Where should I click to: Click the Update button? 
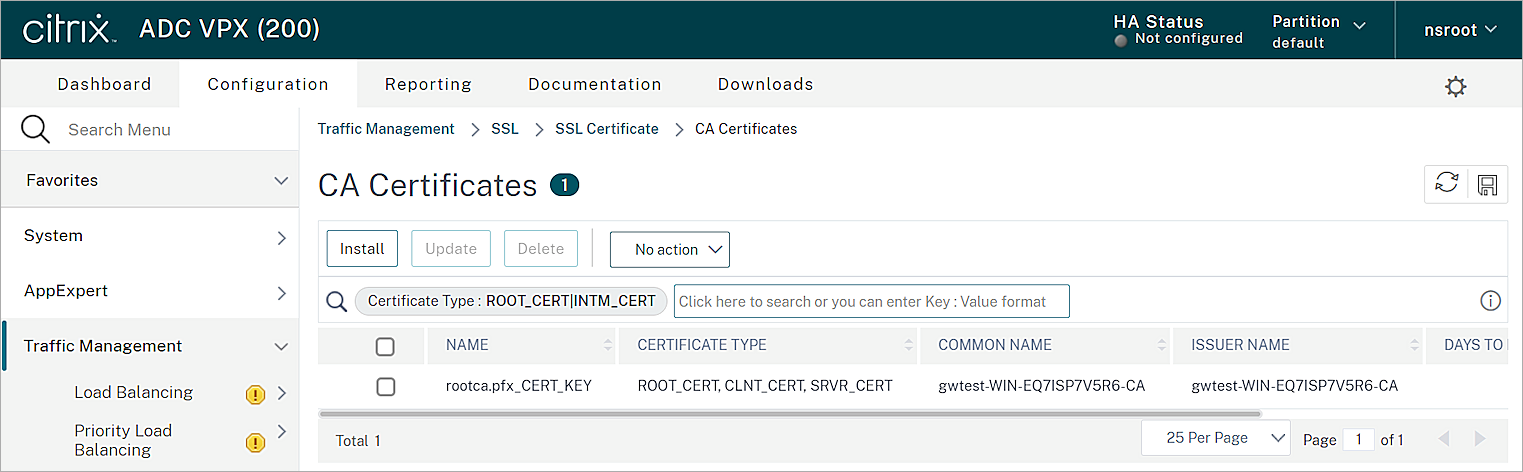pyautogui.click(x=451, y=249)
